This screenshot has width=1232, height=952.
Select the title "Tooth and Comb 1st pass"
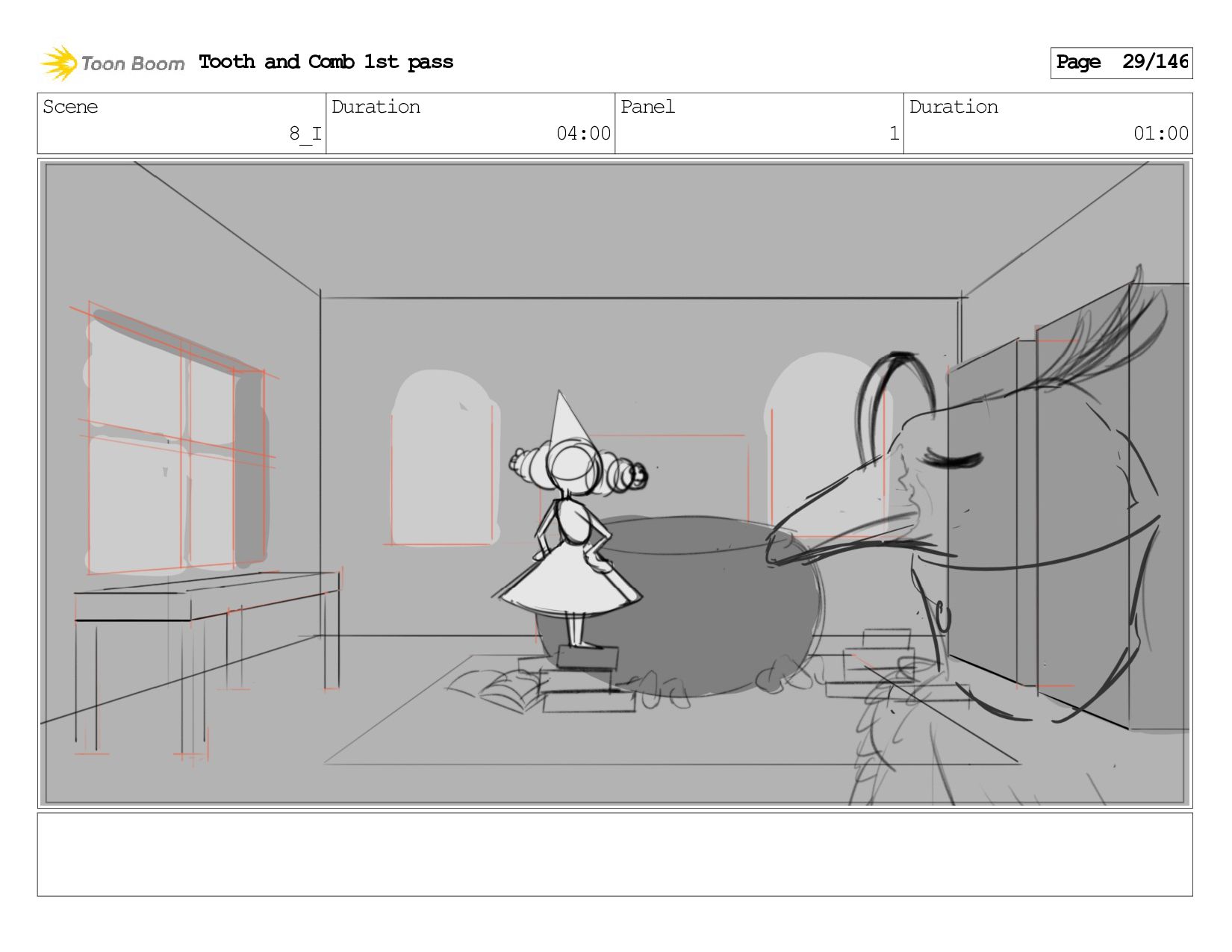pos(326,62)
